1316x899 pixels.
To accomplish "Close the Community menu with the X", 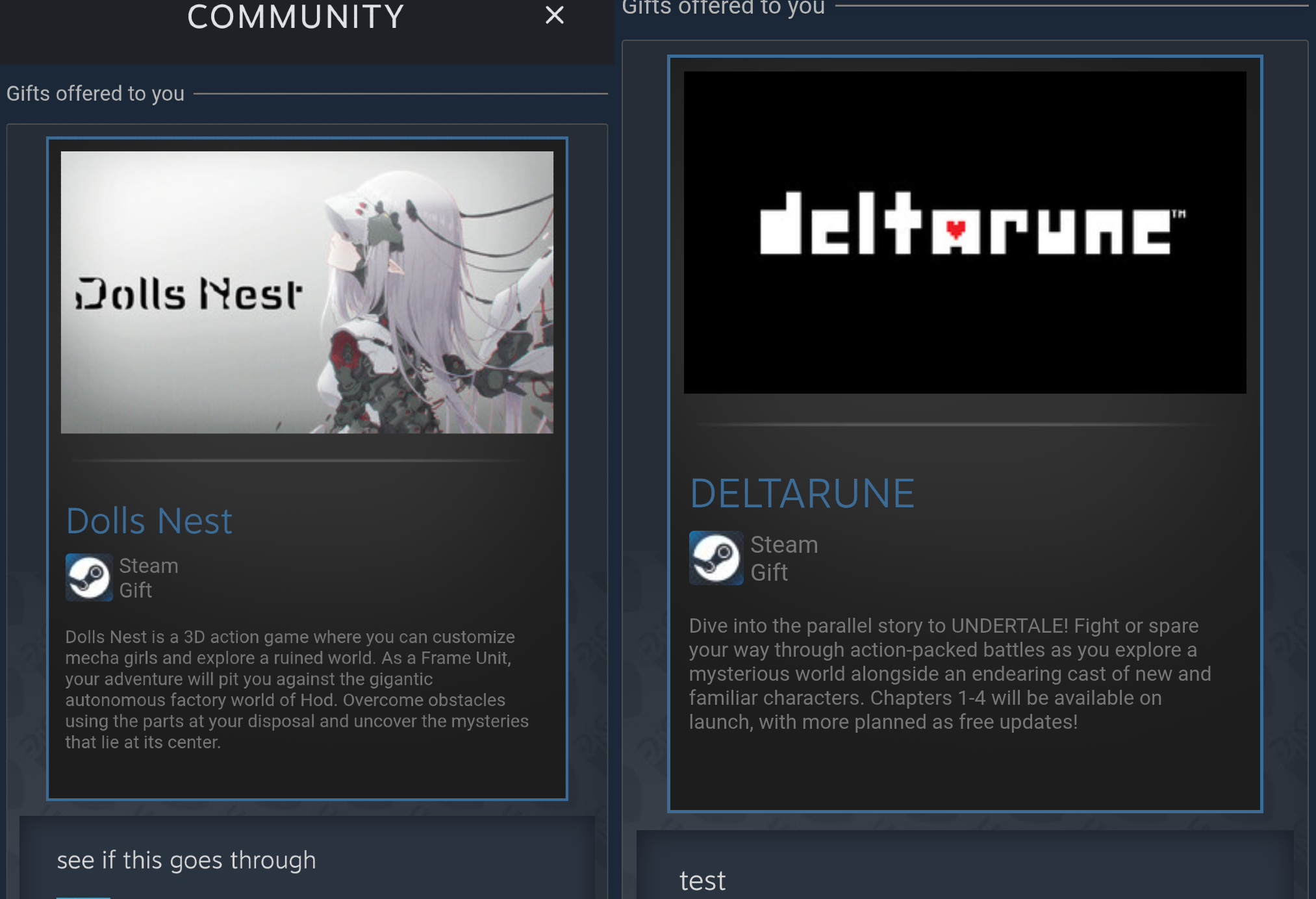I will [x=554, y=15].
